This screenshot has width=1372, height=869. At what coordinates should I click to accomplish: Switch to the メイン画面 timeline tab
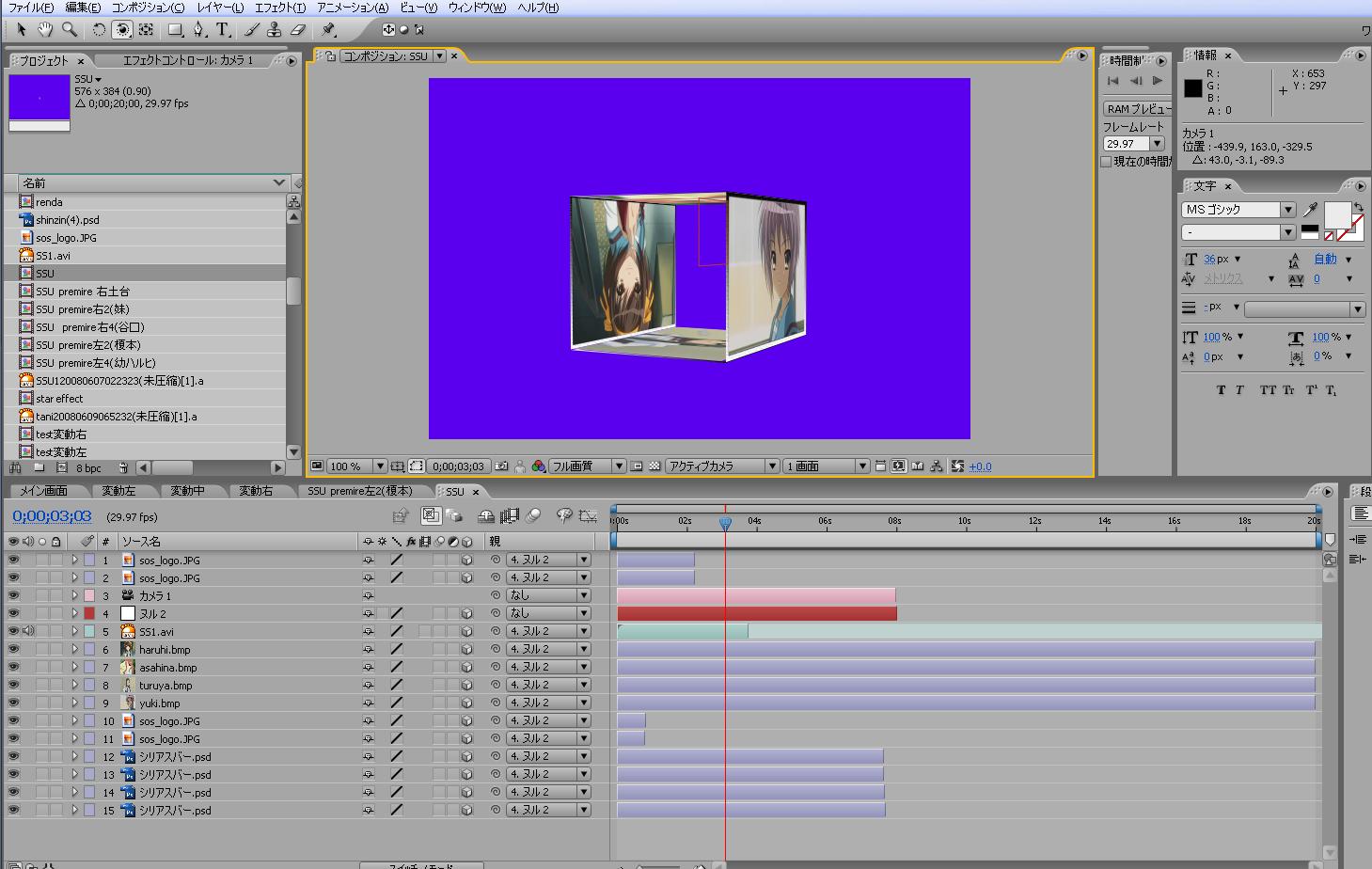(x=44, y=492)
